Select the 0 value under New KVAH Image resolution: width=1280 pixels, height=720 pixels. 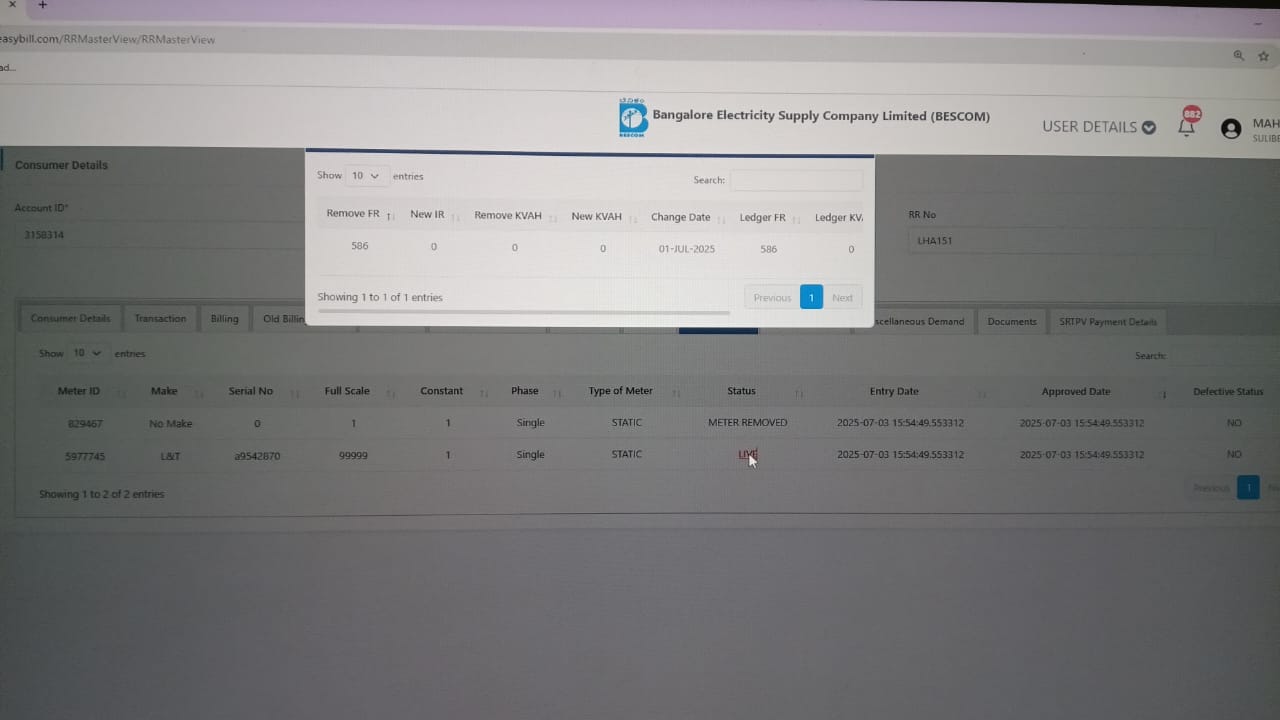pyautogui.click(x=602, y=249)
